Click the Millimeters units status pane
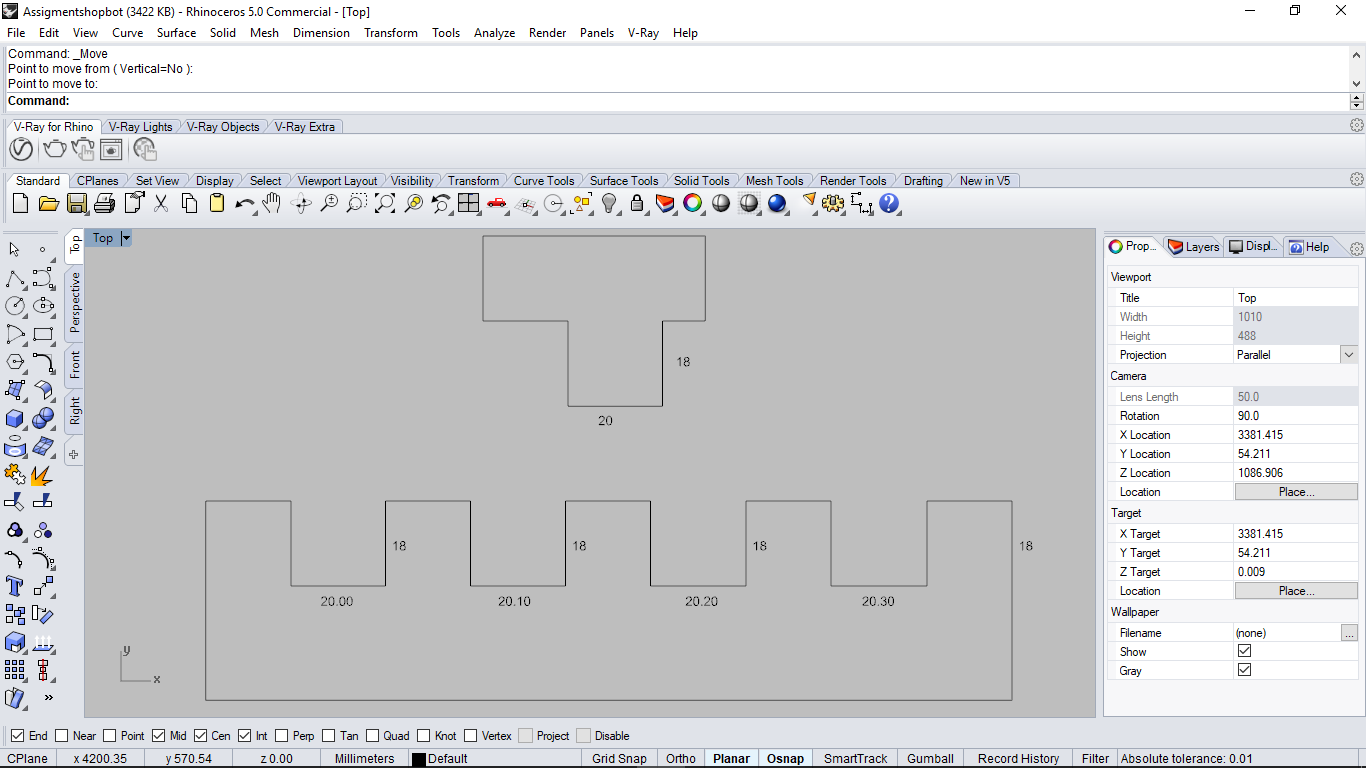The width and height of the screenshot is (1366, 768). pos(364,759)
